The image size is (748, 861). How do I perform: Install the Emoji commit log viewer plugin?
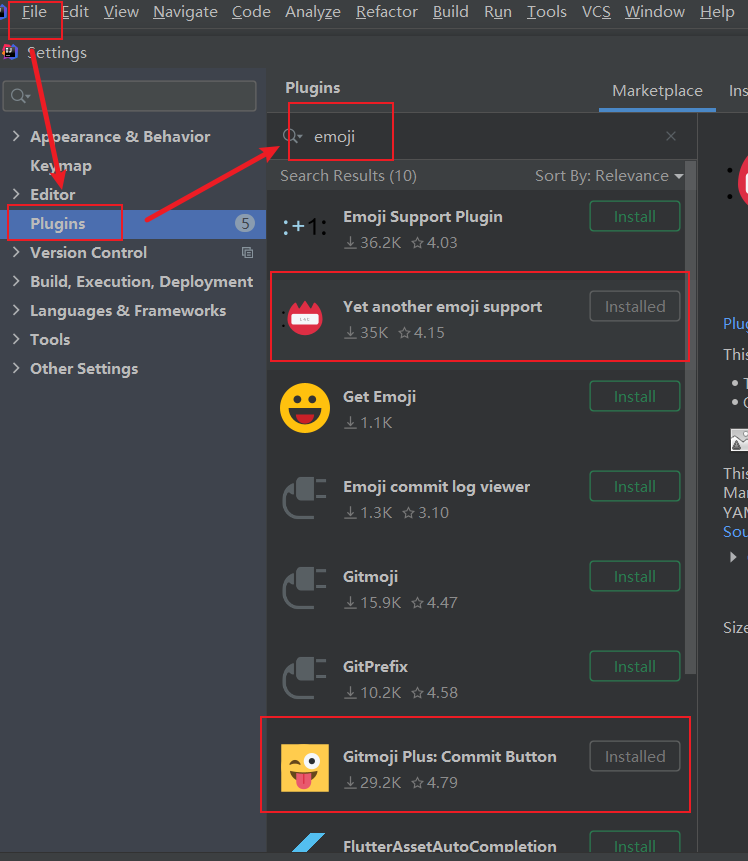click(635, 487)
